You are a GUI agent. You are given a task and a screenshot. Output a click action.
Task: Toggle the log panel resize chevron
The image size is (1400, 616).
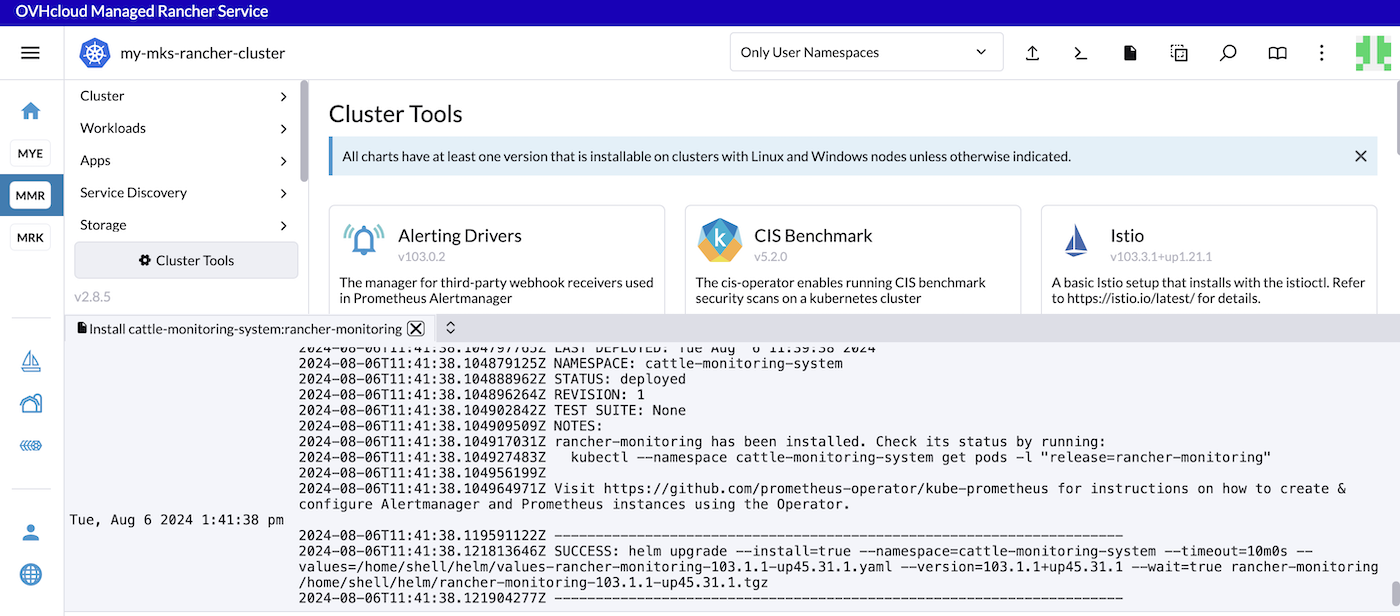[451, 328]
